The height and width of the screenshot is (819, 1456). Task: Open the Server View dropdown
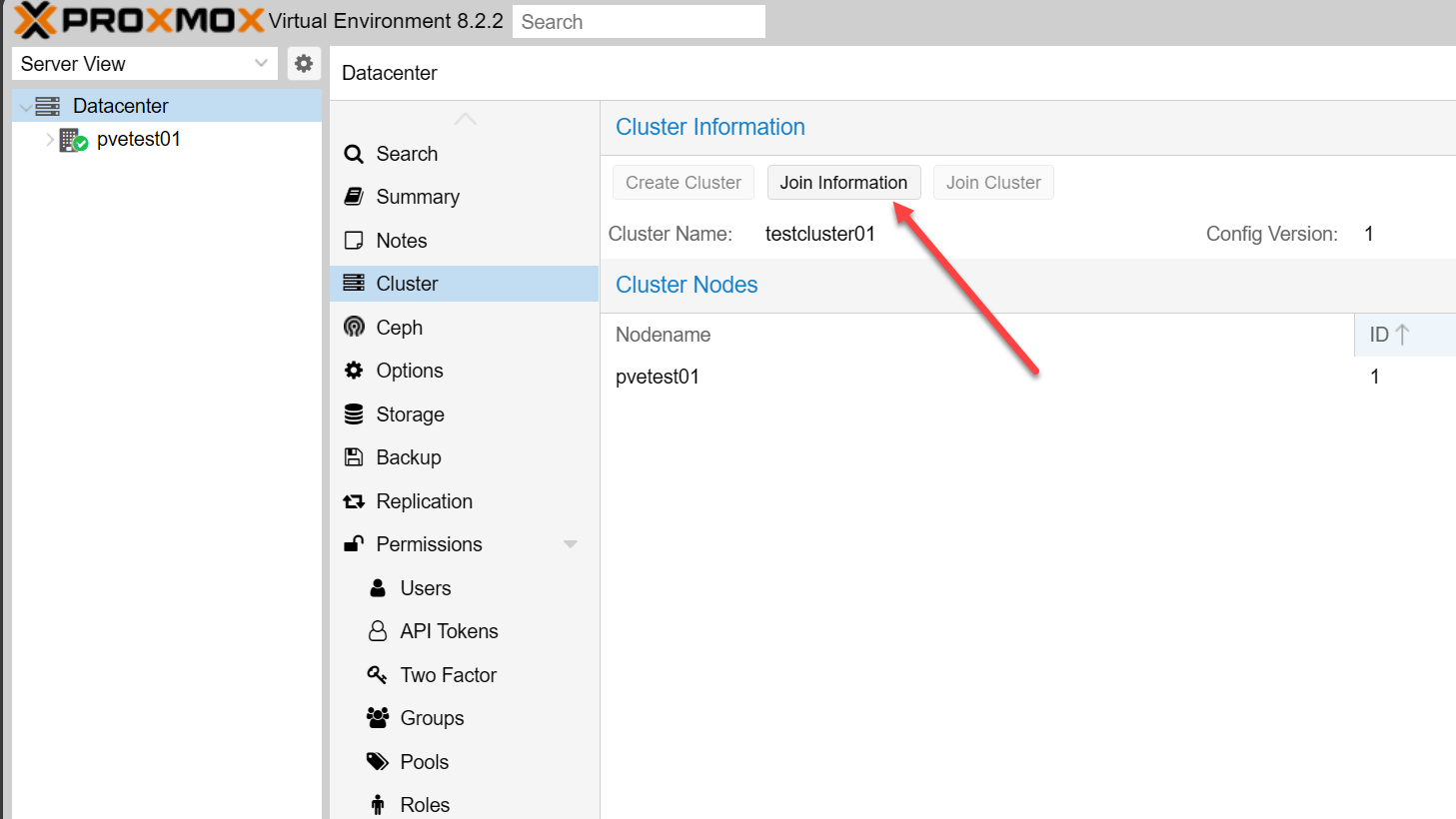[261, 64]
